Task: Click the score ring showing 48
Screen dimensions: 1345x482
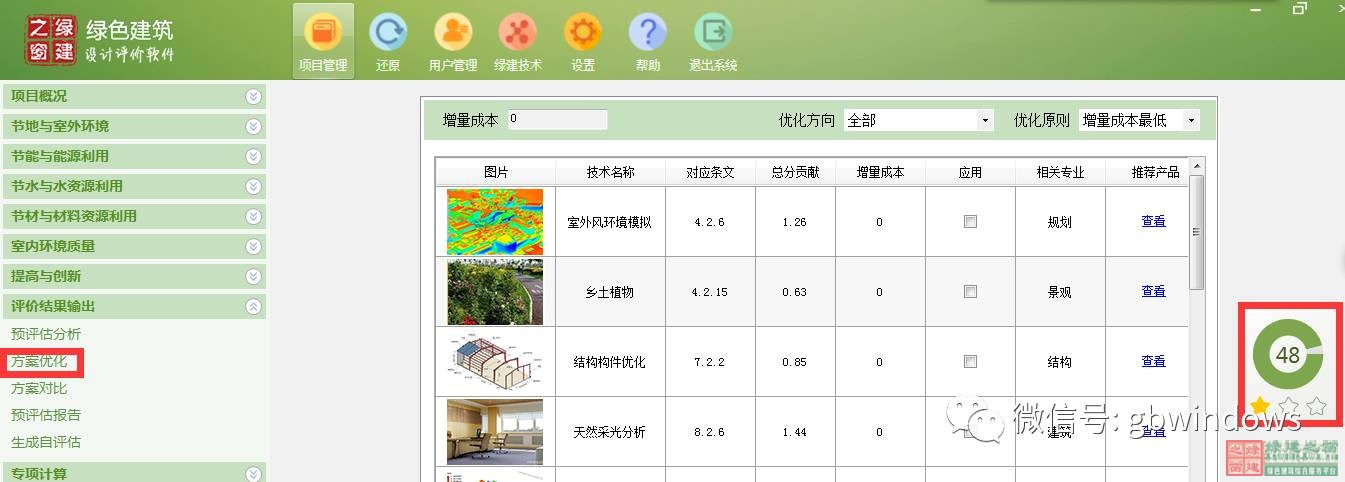Action: (1287, 355)
